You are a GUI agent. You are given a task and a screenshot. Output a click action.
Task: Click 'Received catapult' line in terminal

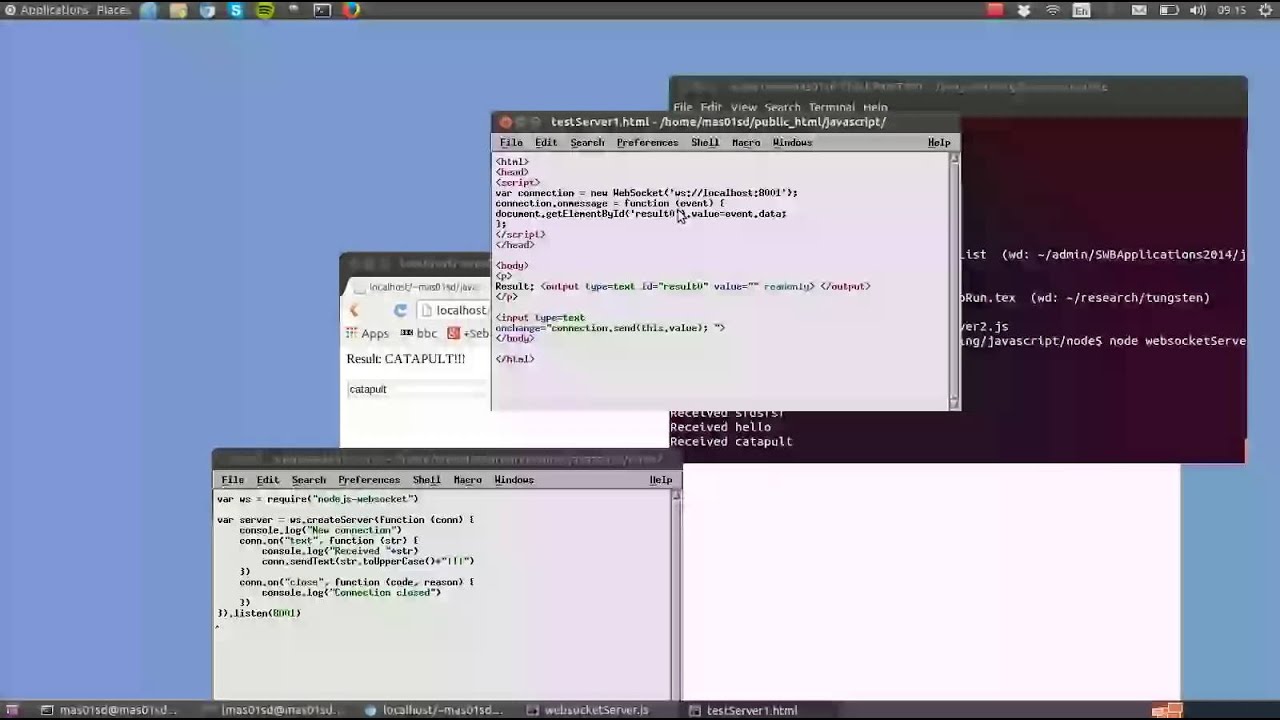click(731, 441)
